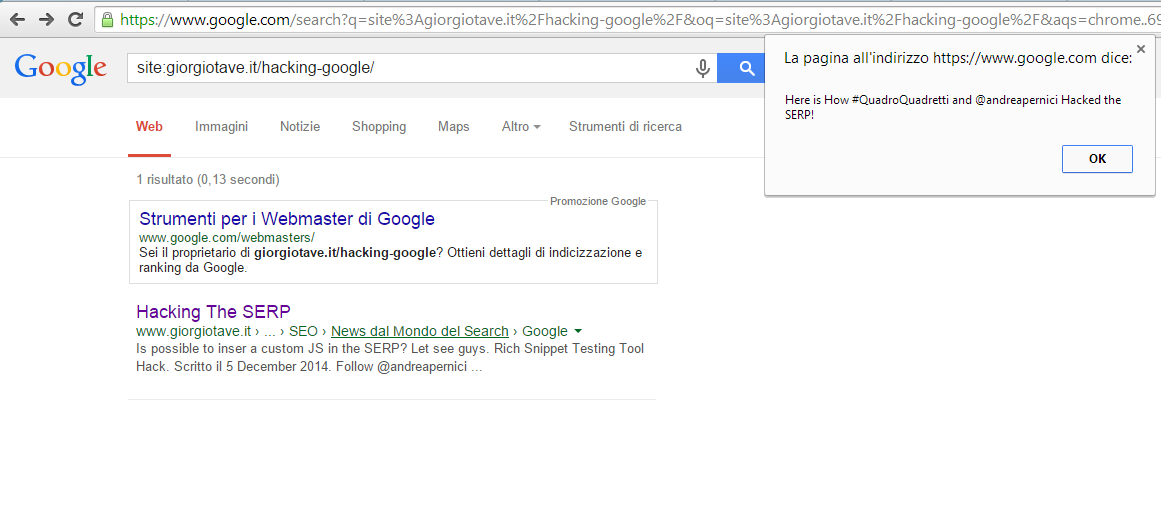Go back with the browser back arrow

(x=18, y=19)
